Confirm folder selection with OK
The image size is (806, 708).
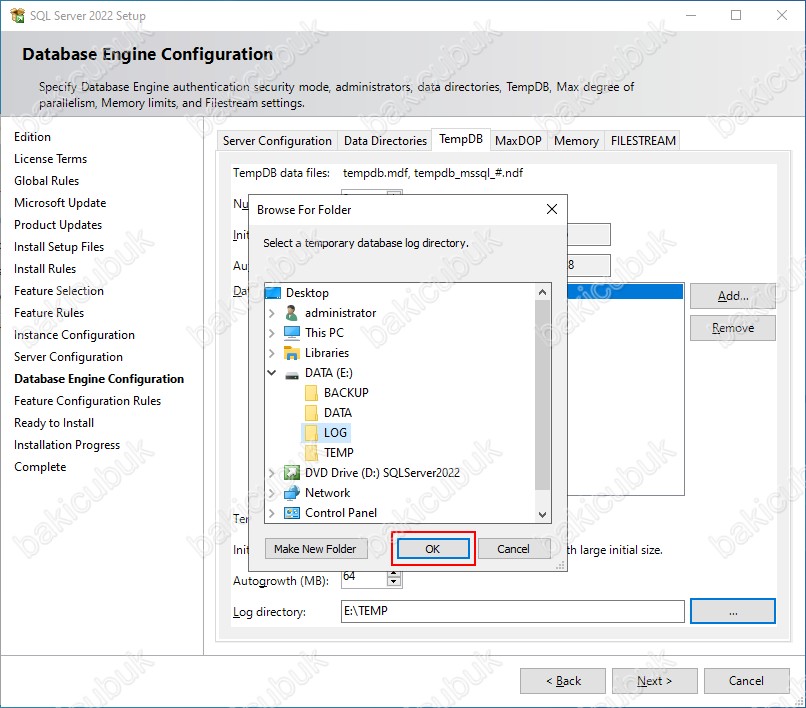coord(433,549)
